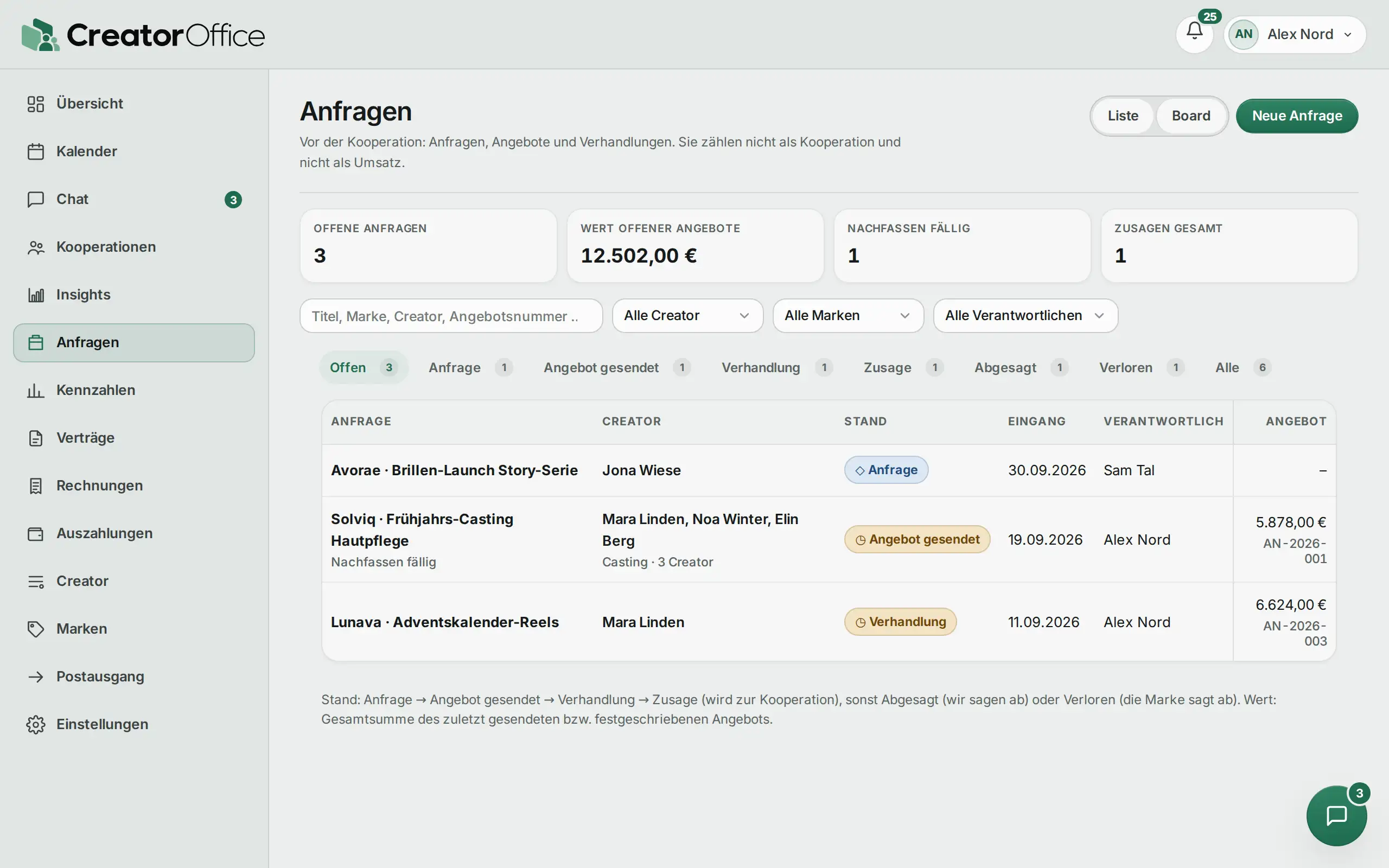The width and height of the screenshot is (1389, 868).
Task: Open the floating chat bubble button
Action: click(1336, 815)
